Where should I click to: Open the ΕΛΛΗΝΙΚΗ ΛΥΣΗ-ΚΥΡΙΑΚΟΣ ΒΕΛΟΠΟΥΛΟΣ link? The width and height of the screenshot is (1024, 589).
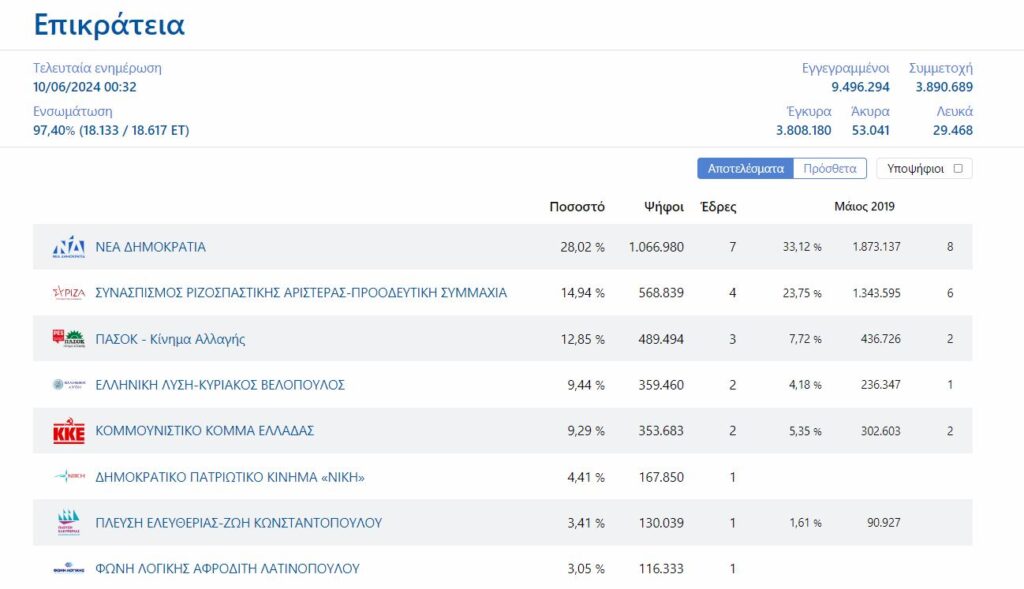(x=219, y=385)
